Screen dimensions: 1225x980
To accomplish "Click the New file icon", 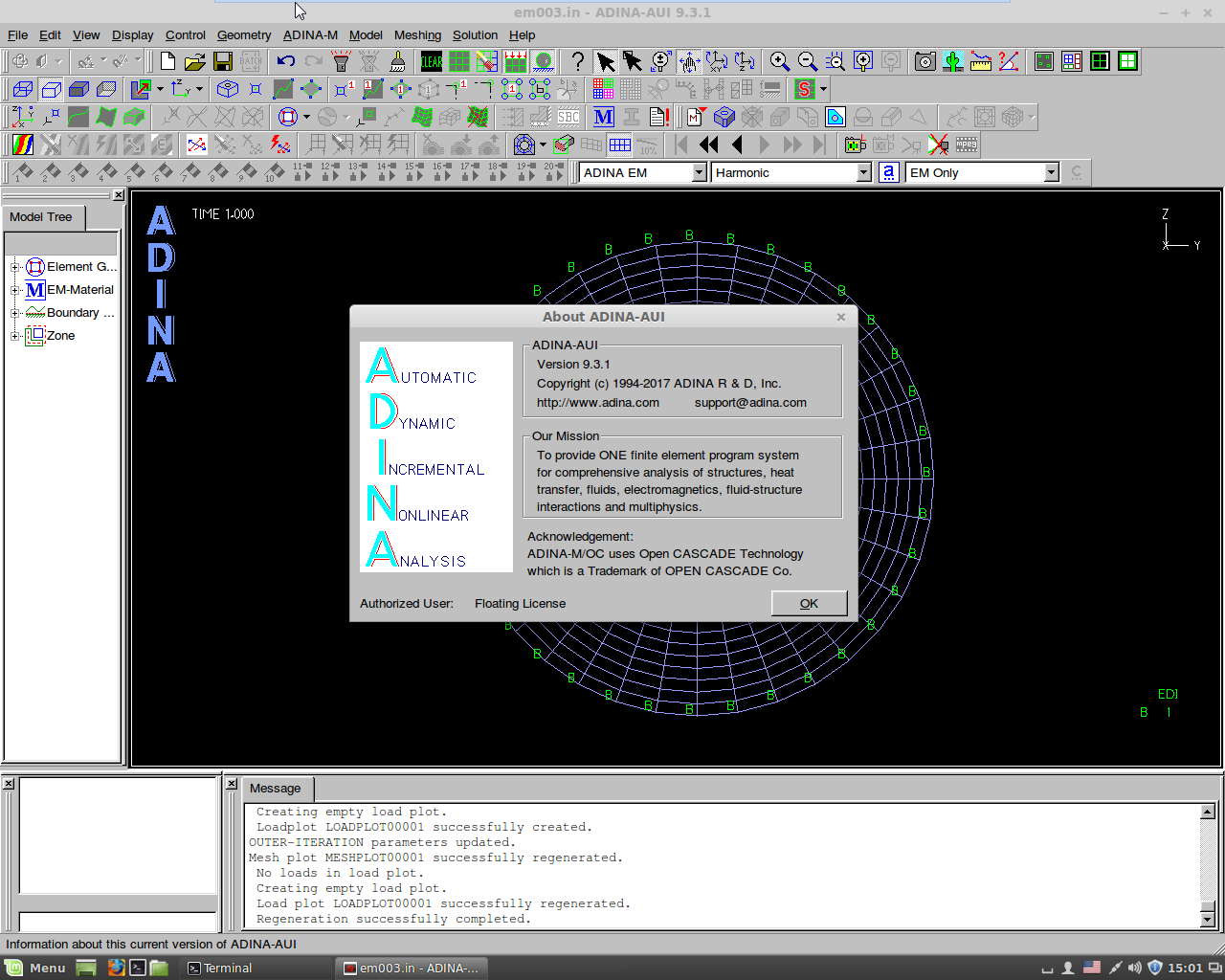I will pos(167,61).
